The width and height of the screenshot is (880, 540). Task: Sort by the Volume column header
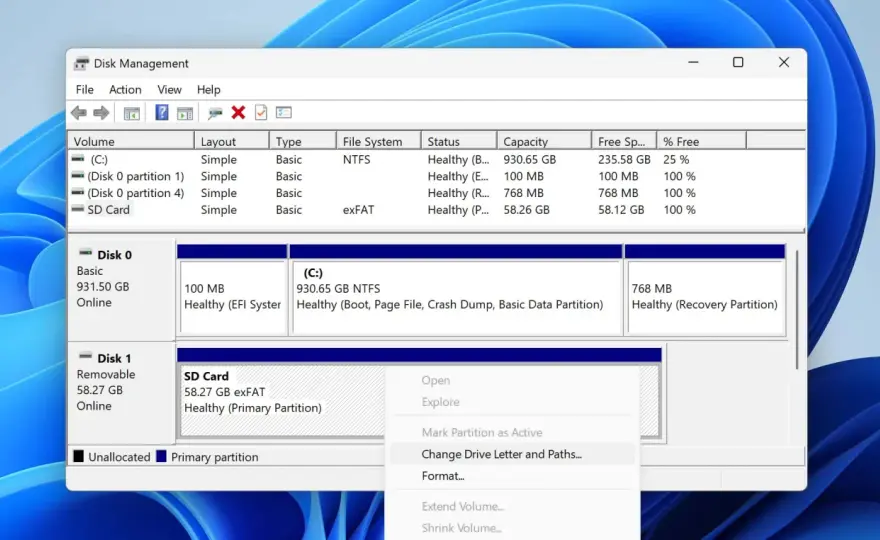click(131, 141)
